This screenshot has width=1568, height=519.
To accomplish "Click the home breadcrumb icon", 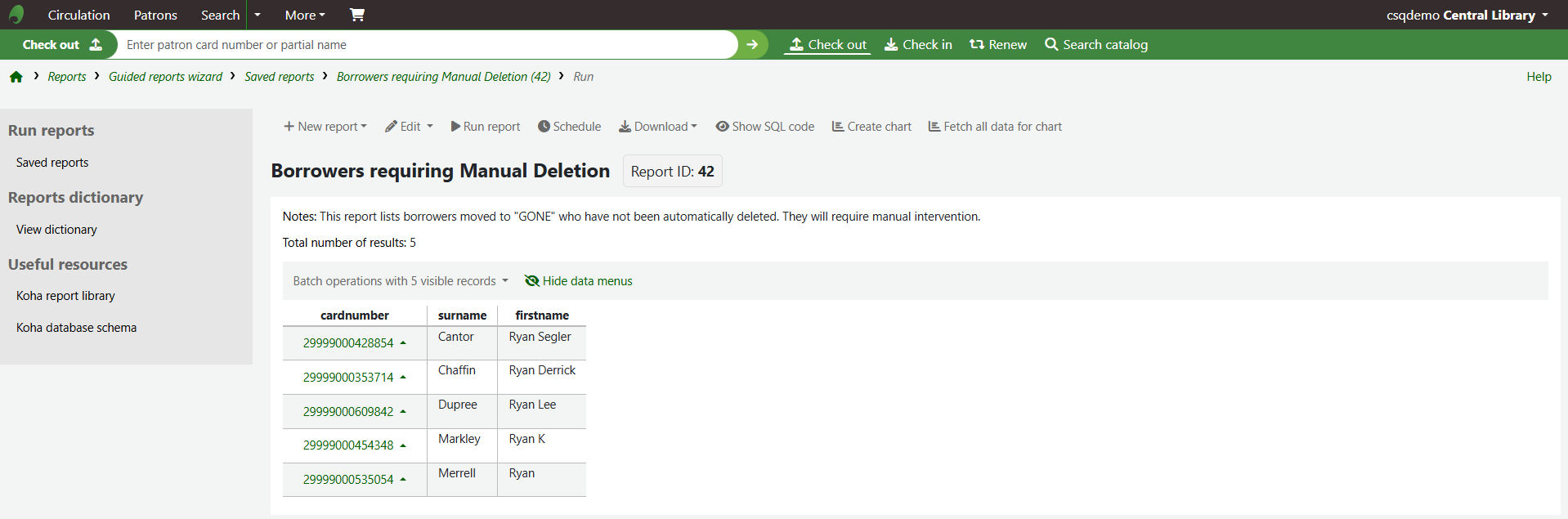I will pos(16,77).
